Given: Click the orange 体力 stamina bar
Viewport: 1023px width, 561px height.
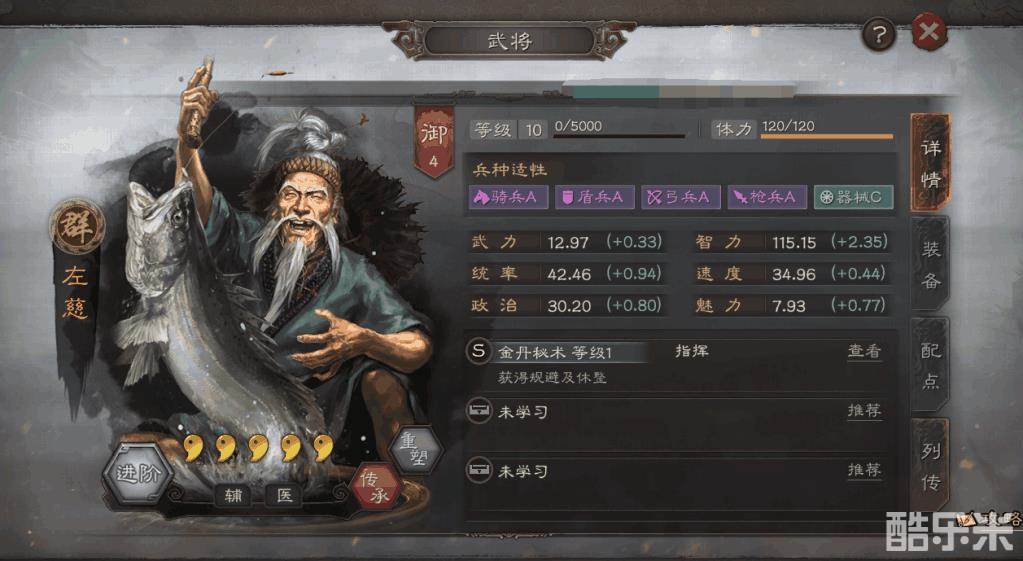Looking at the screenshot, I should click(x=827, y=136).
